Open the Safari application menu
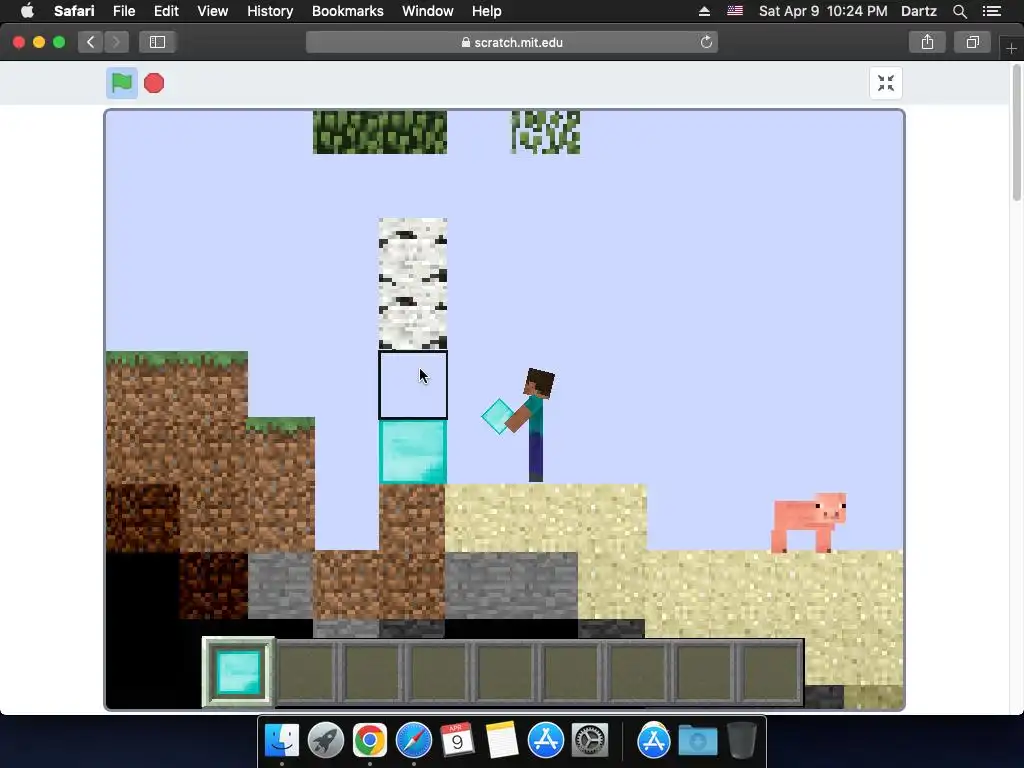 tap(74, 11)
